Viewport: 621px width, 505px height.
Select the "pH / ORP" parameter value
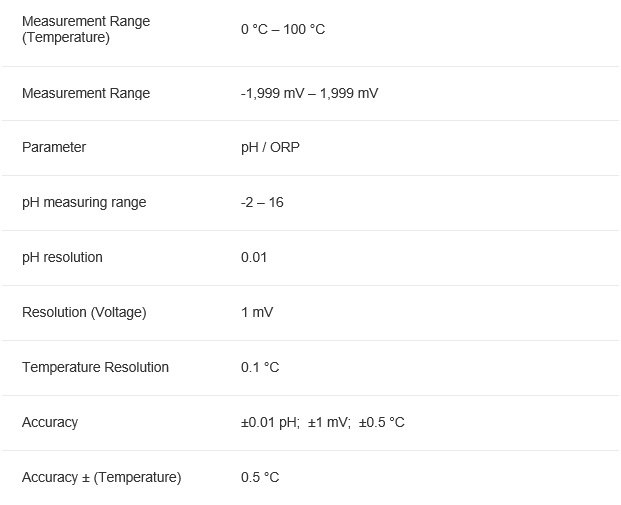270,147
